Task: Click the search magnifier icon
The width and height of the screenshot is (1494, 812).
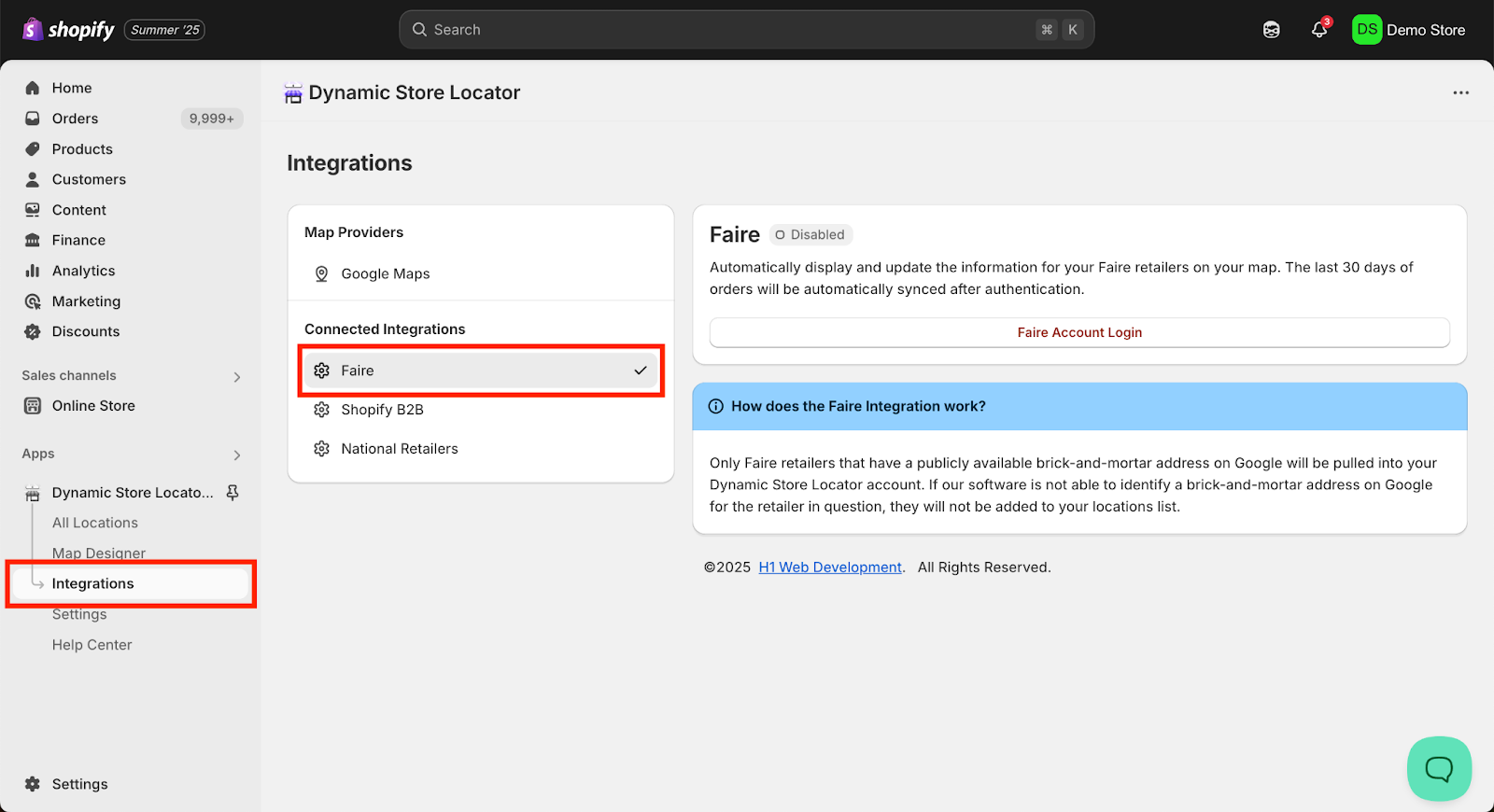Action: pos(419,30)
